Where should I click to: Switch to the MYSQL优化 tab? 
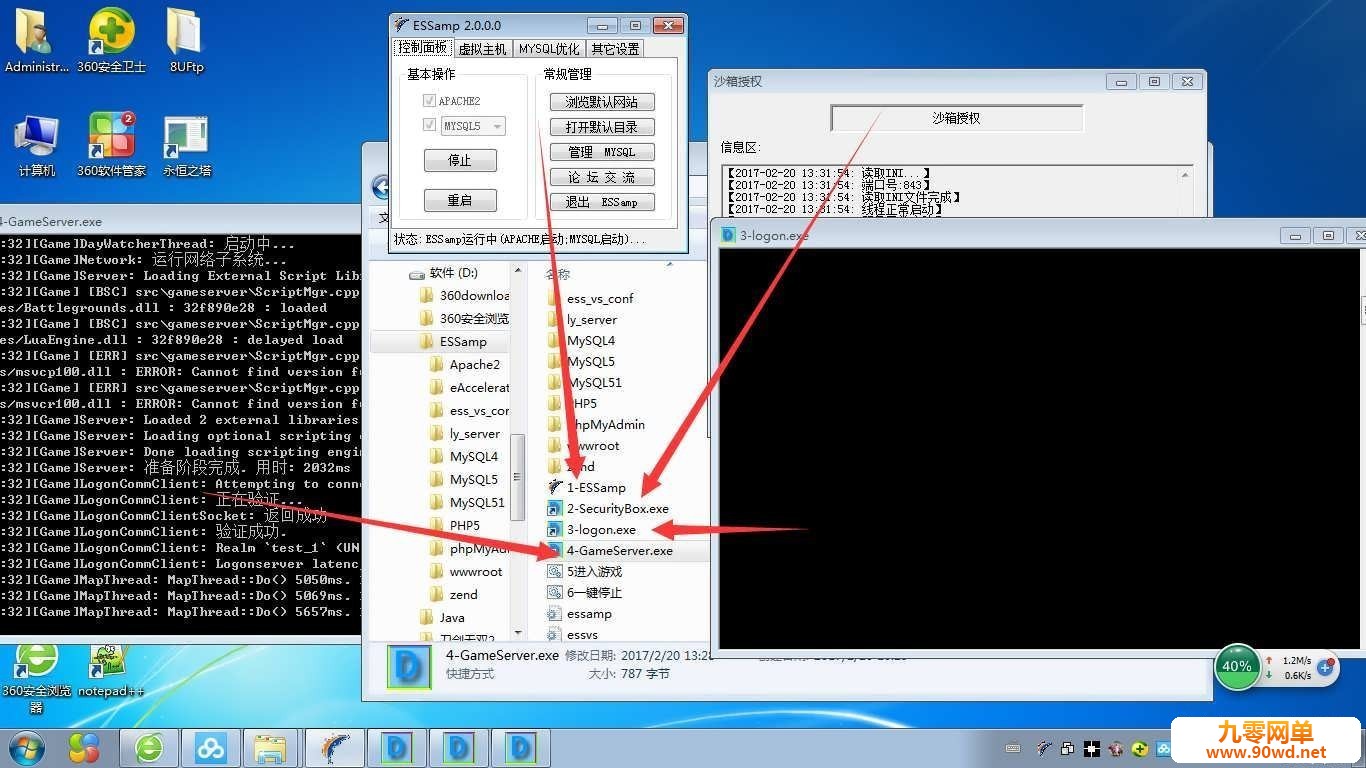point(548,48)
